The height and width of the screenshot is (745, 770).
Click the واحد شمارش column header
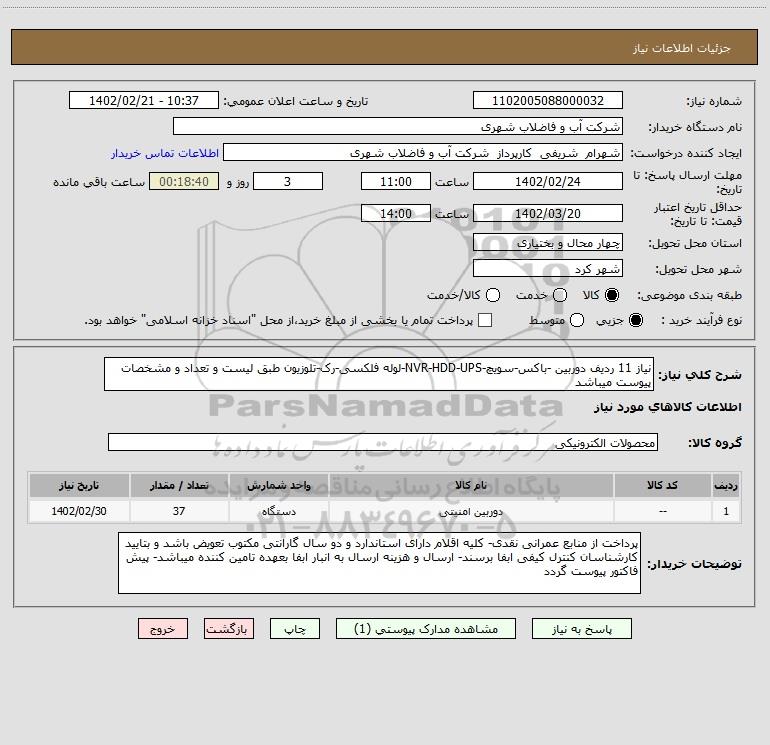[278, 485]
